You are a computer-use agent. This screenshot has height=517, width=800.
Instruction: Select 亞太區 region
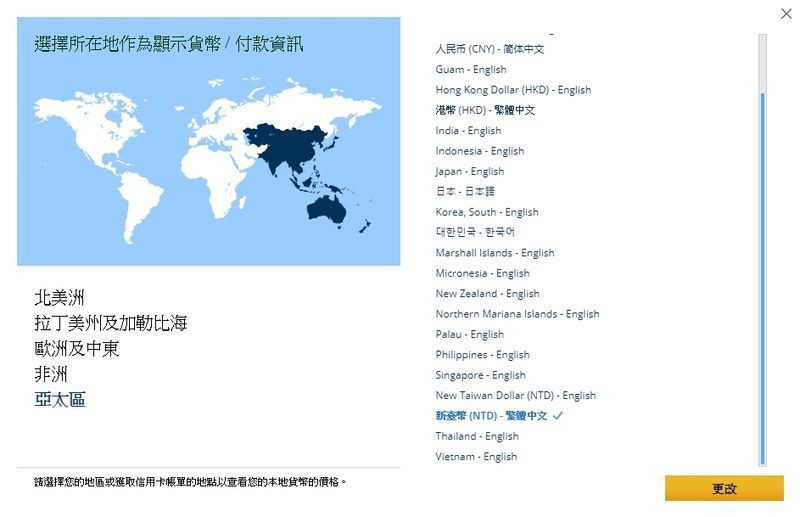60,400
